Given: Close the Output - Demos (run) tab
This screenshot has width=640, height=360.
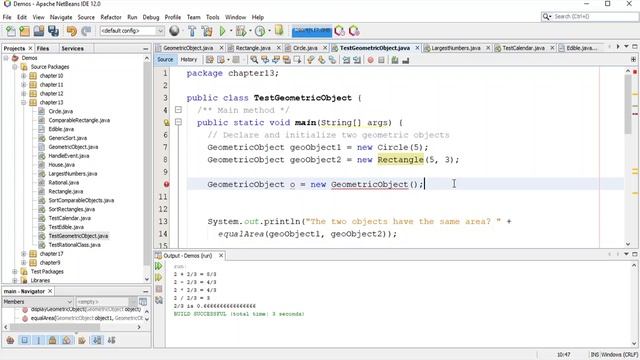Looking at the screenshot, I should click(x=221, y=256).
